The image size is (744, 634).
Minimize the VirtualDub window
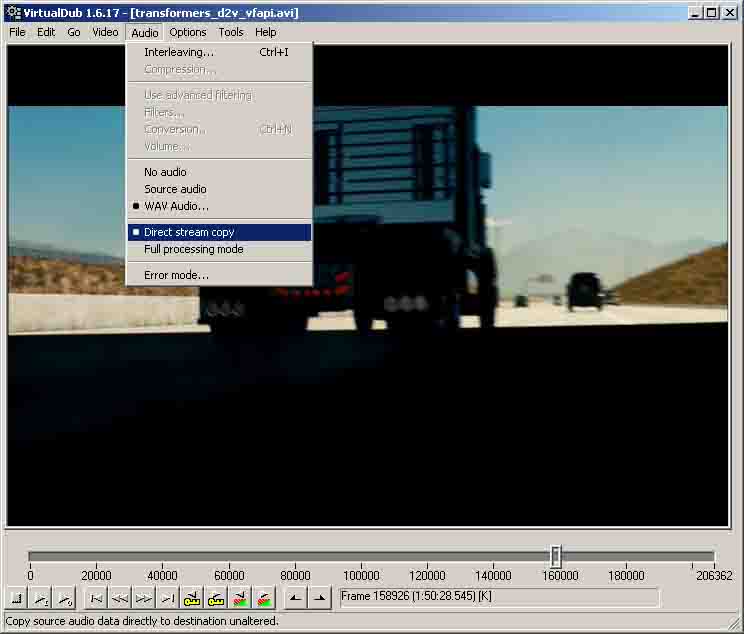[x=695, y=13]
